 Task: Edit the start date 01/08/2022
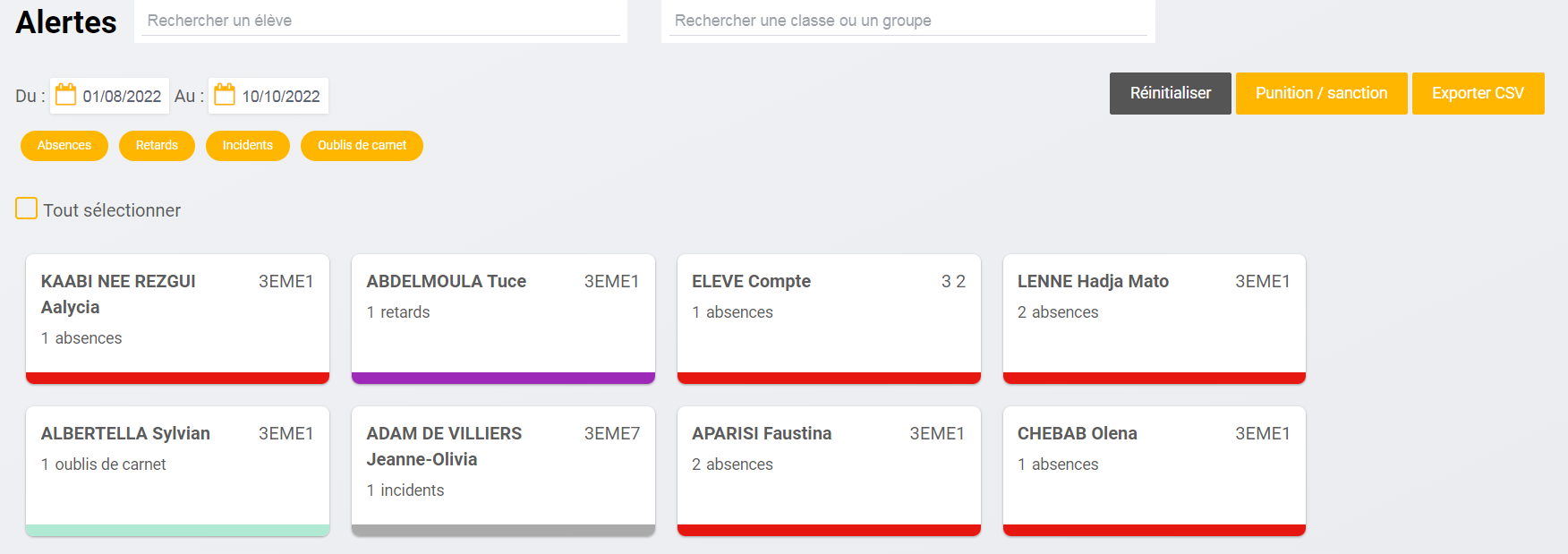pos(122,96)
